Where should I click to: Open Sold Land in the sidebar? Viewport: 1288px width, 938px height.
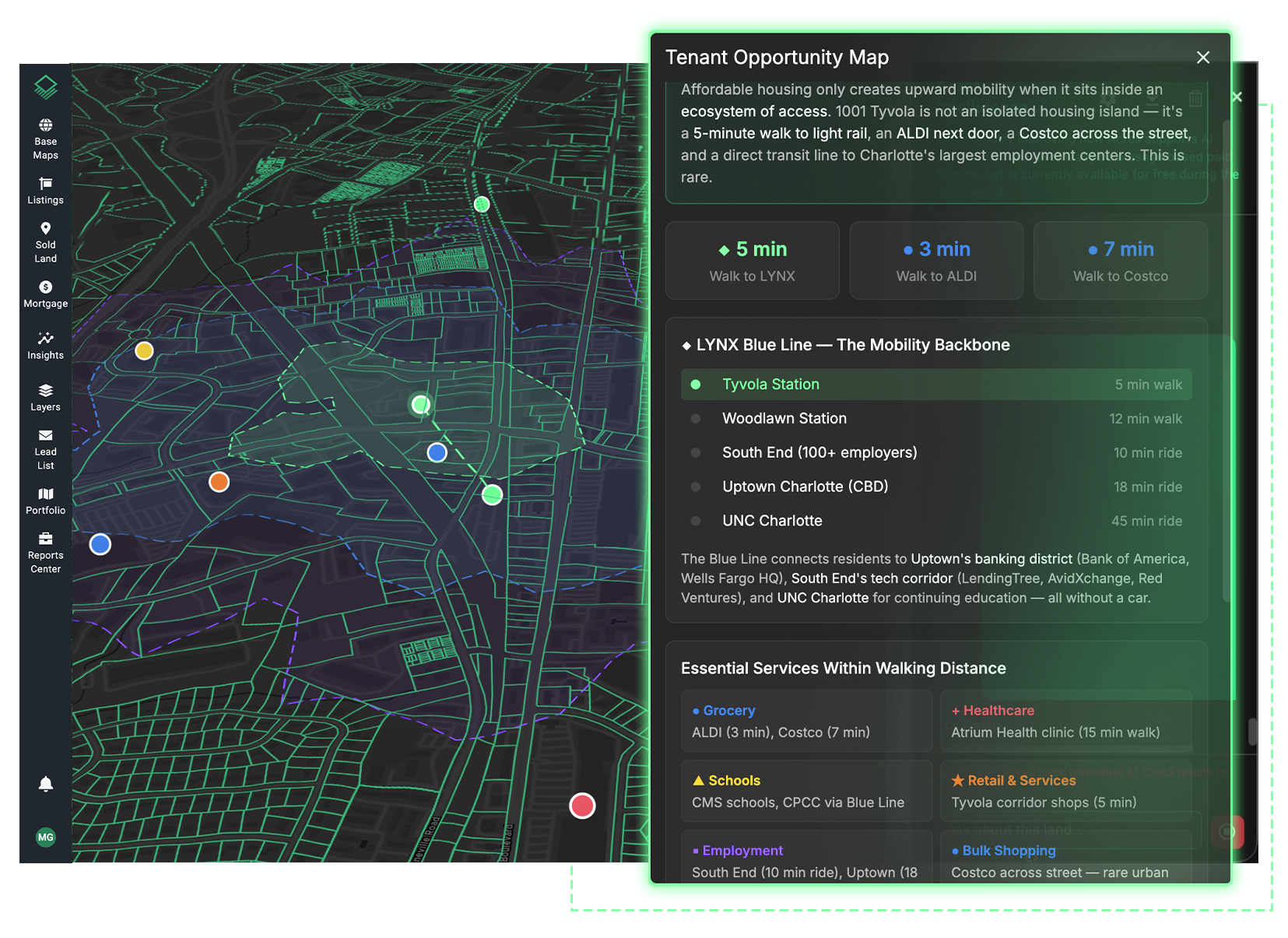[x=46, y=242]
